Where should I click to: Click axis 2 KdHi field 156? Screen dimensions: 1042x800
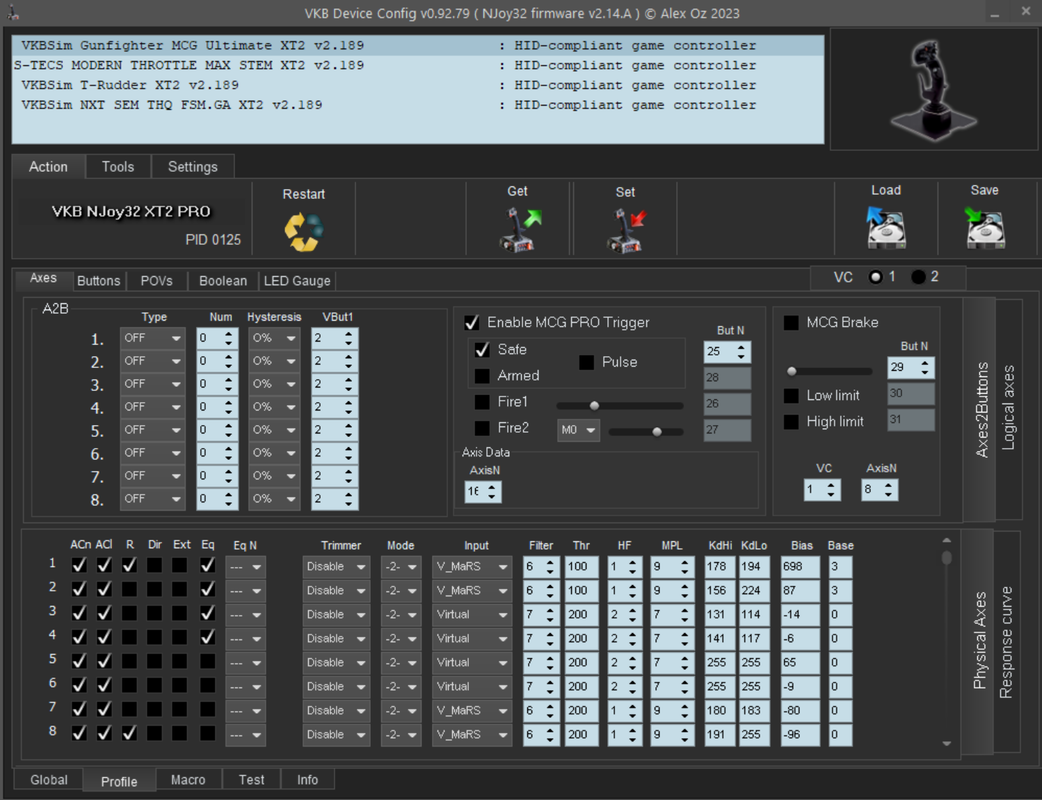pos(720,591)
